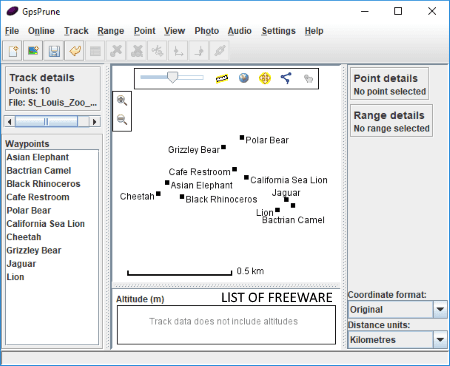
Task: Open the File menu
Action: pyautogui.click(x=12, y=31)
